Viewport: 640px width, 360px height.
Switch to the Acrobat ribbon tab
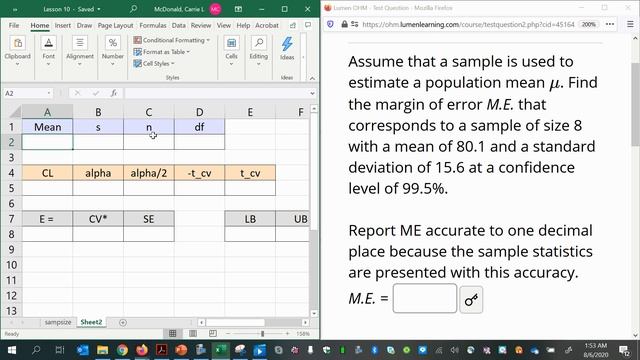[x=267, y=25]
